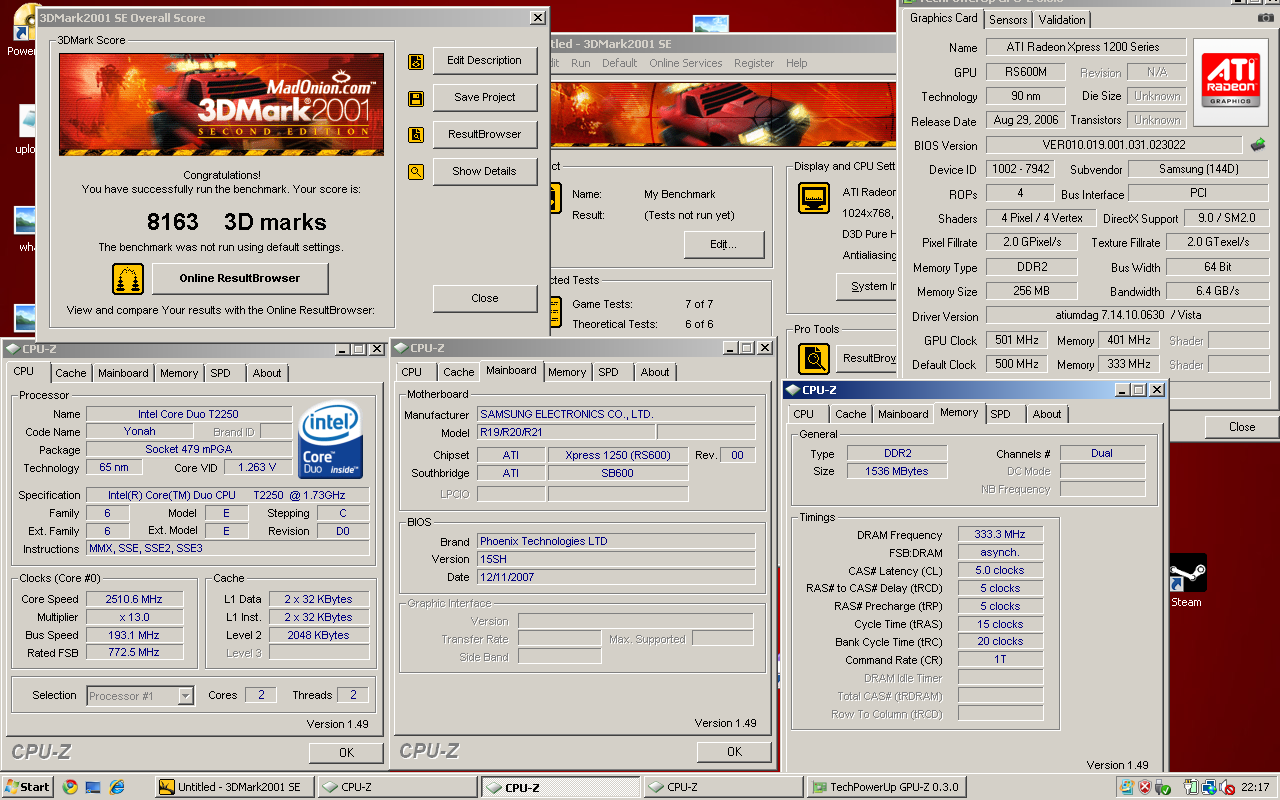Open the Help menu in 3DMark2001 SE
Screen dimensions: 1280x800
click(797, 63)
